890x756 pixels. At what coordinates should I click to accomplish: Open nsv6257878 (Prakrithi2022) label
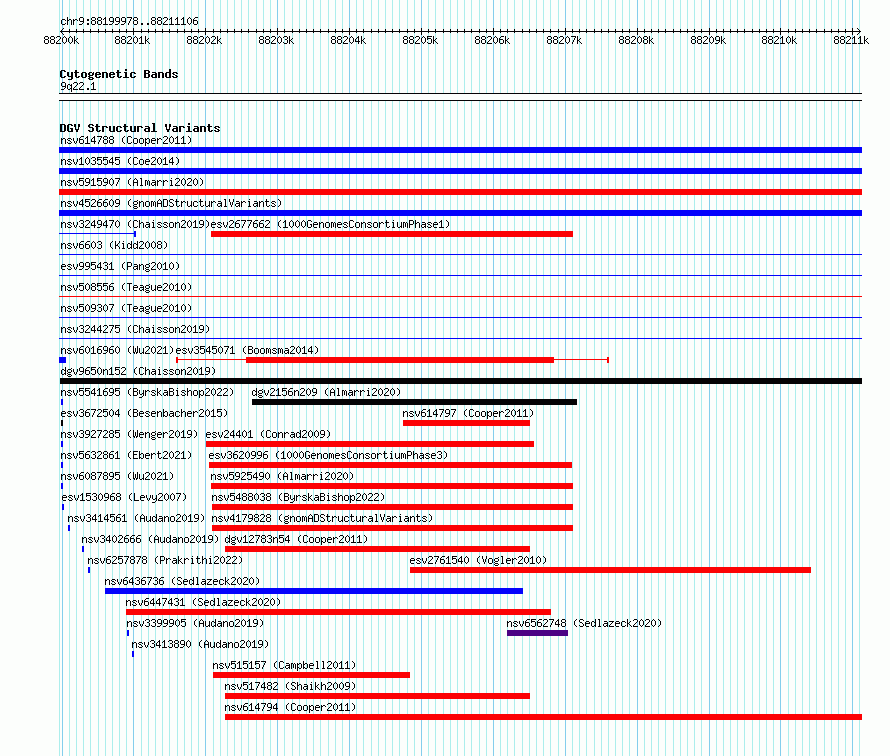pyautogui.click(x=165, y=560)
